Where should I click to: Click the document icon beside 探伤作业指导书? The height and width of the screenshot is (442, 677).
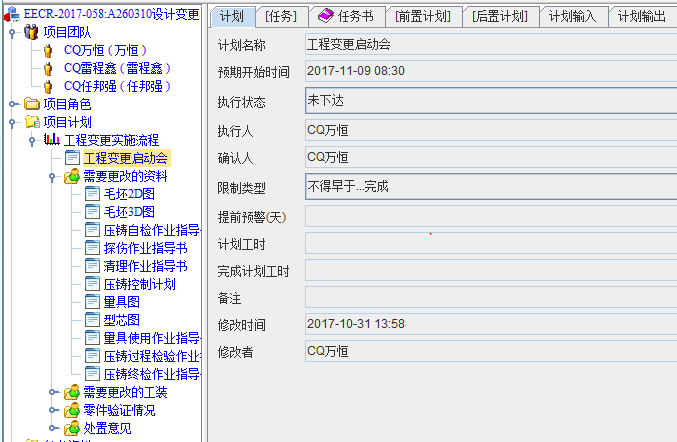[92, 248]
